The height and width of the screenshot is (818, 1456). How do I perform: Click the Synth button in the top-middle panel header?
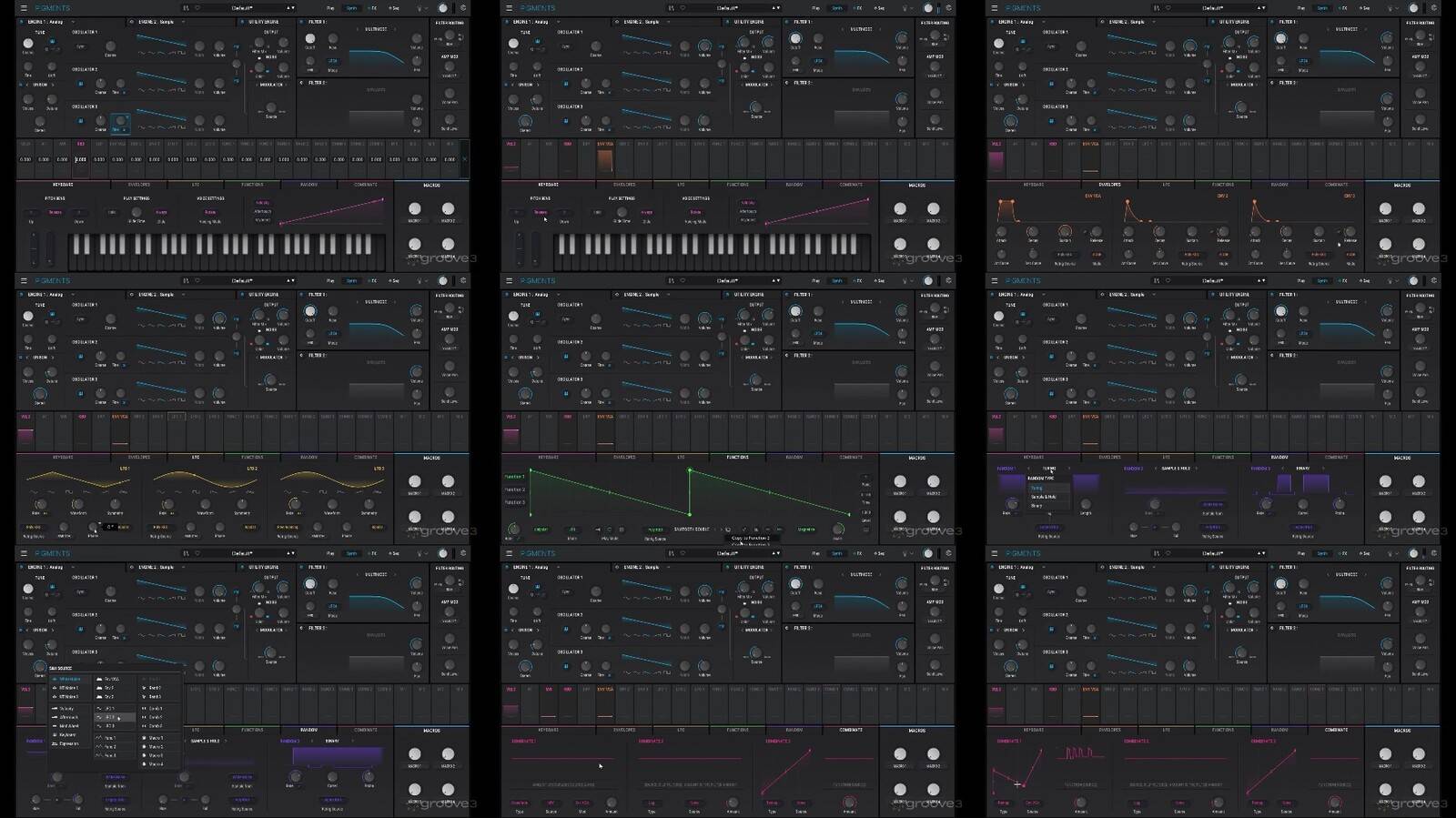pyautogui.click(x=837, y=8)
